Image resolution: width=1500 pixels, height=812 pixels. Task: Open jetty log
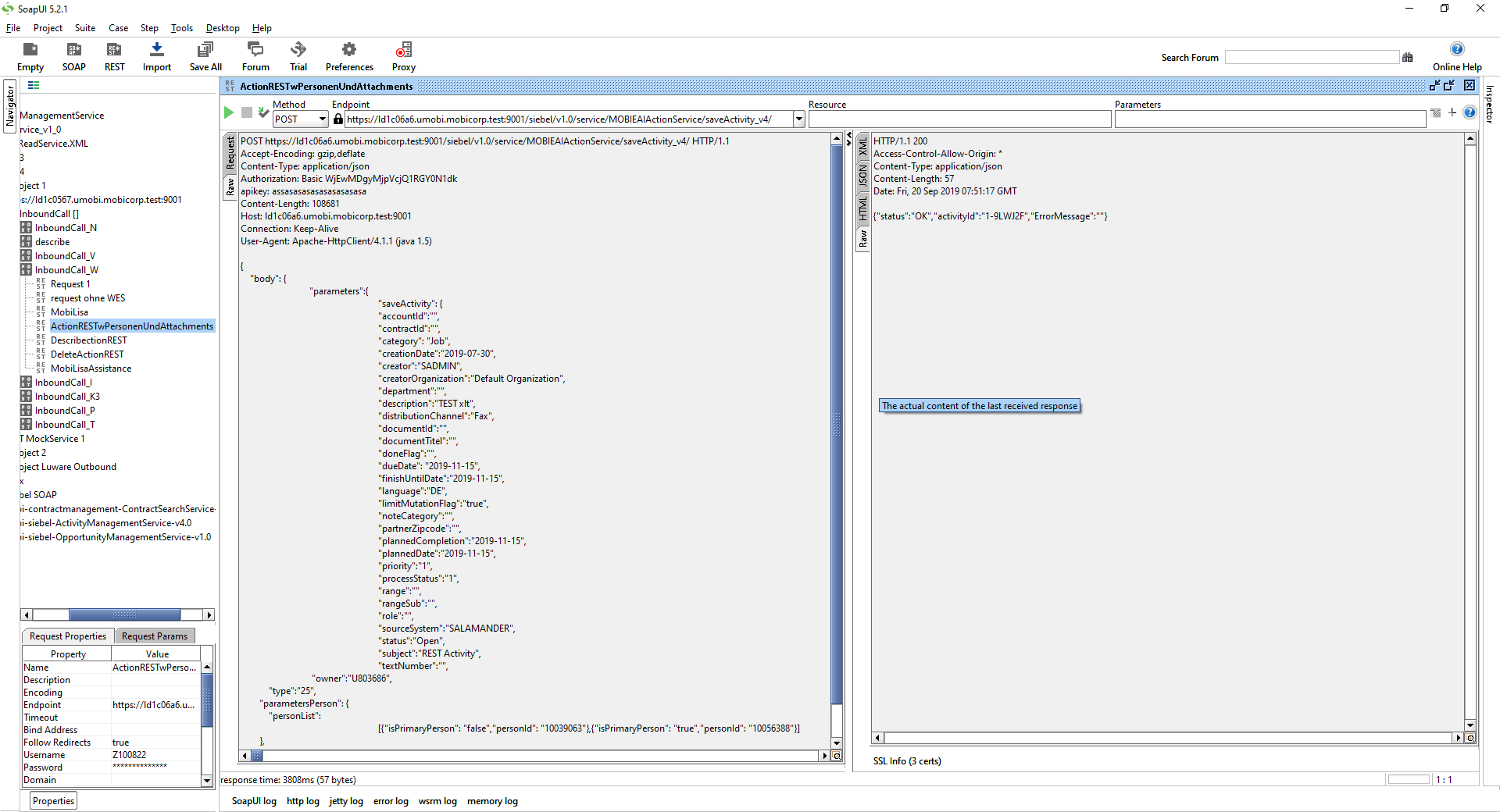click(346, 801)
